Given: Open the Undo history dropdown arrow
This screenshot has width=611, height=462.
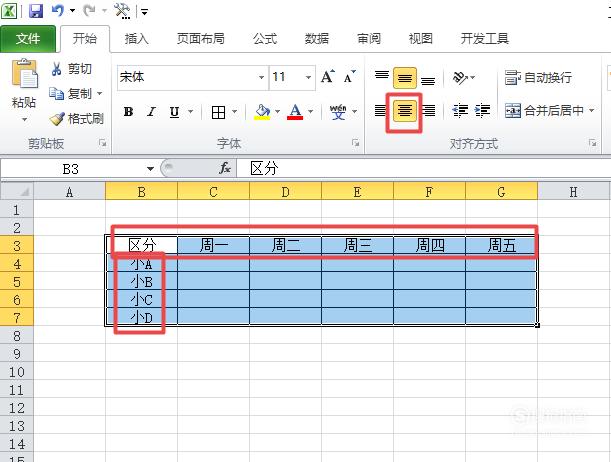Looking at the screenshot, I should pyautogui.click(x=72, y=11).
